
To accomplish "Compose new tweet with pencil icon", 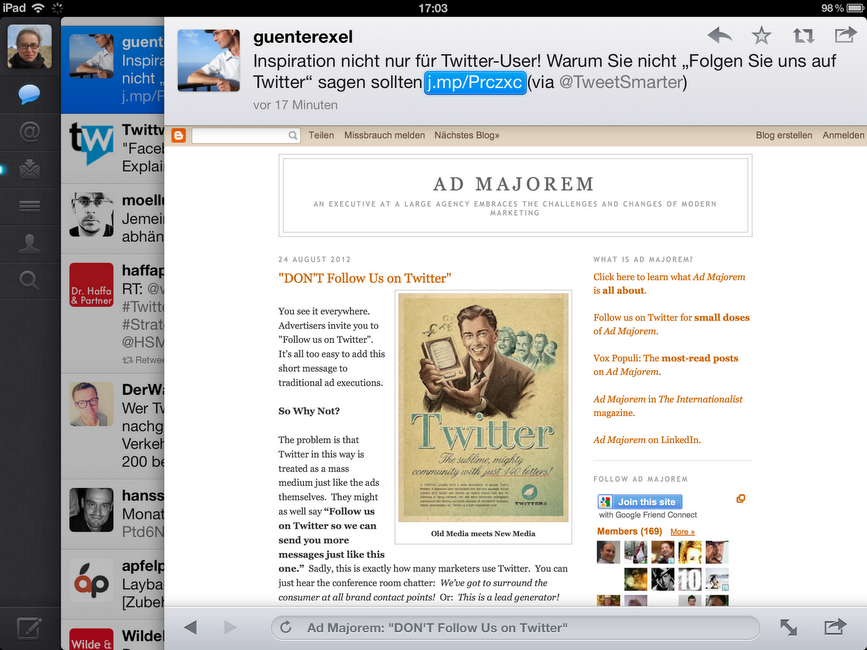I will [29, 629].
